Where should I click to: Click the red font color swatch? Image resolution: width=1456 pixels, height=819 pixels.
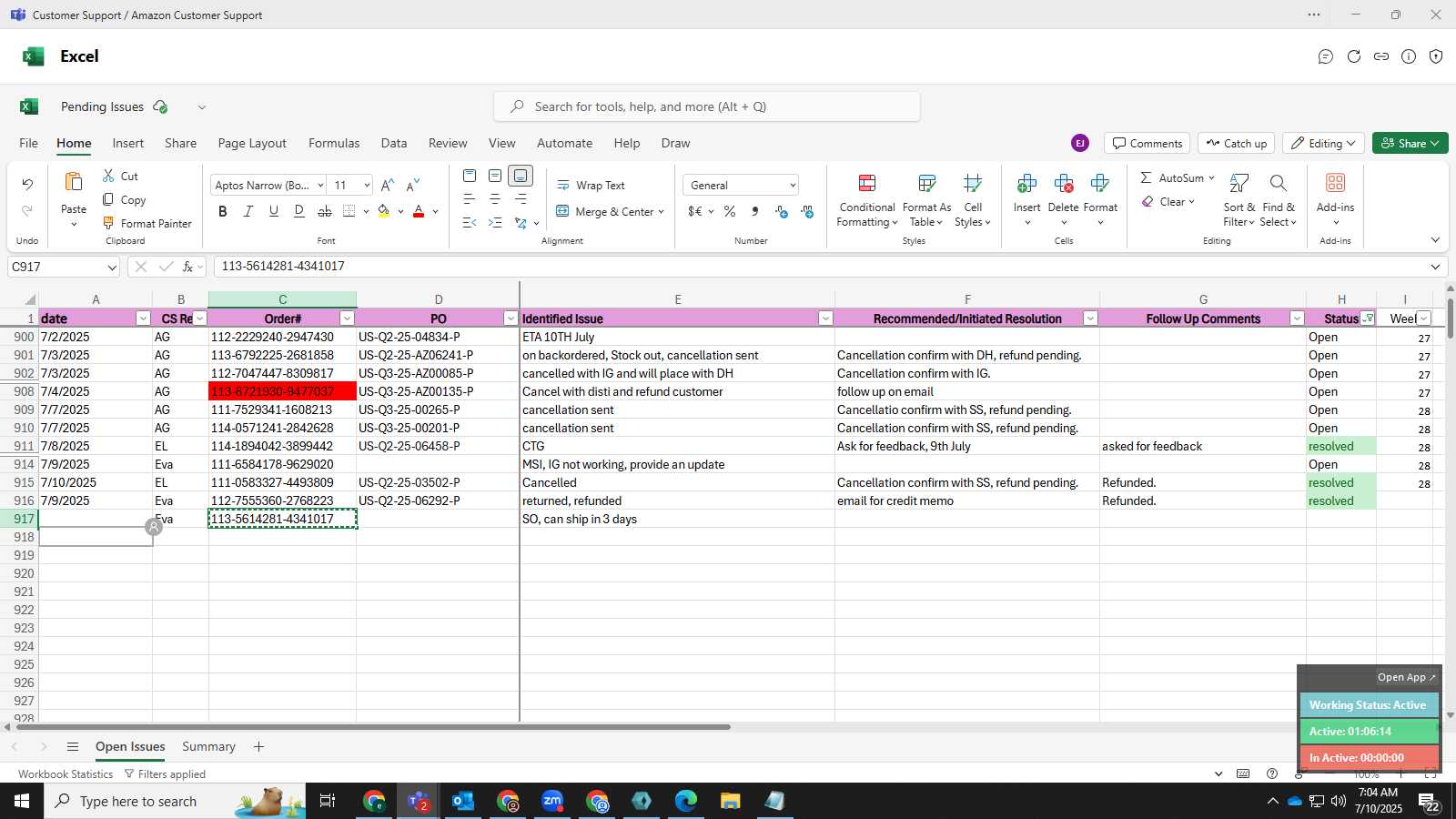click(419, 211)
